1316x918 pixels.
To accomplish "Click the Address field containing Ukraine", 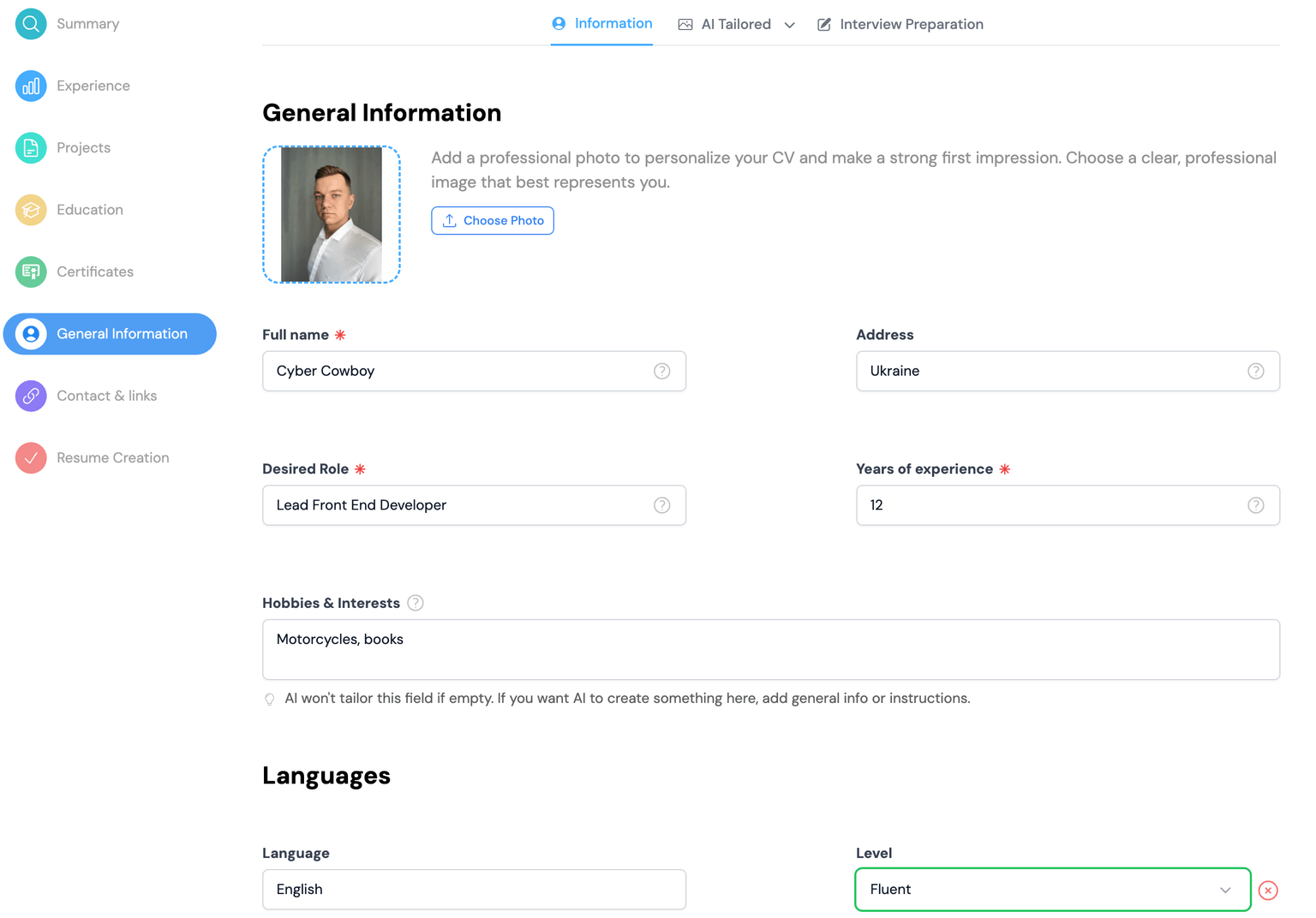I will [x=1068, y=371].
